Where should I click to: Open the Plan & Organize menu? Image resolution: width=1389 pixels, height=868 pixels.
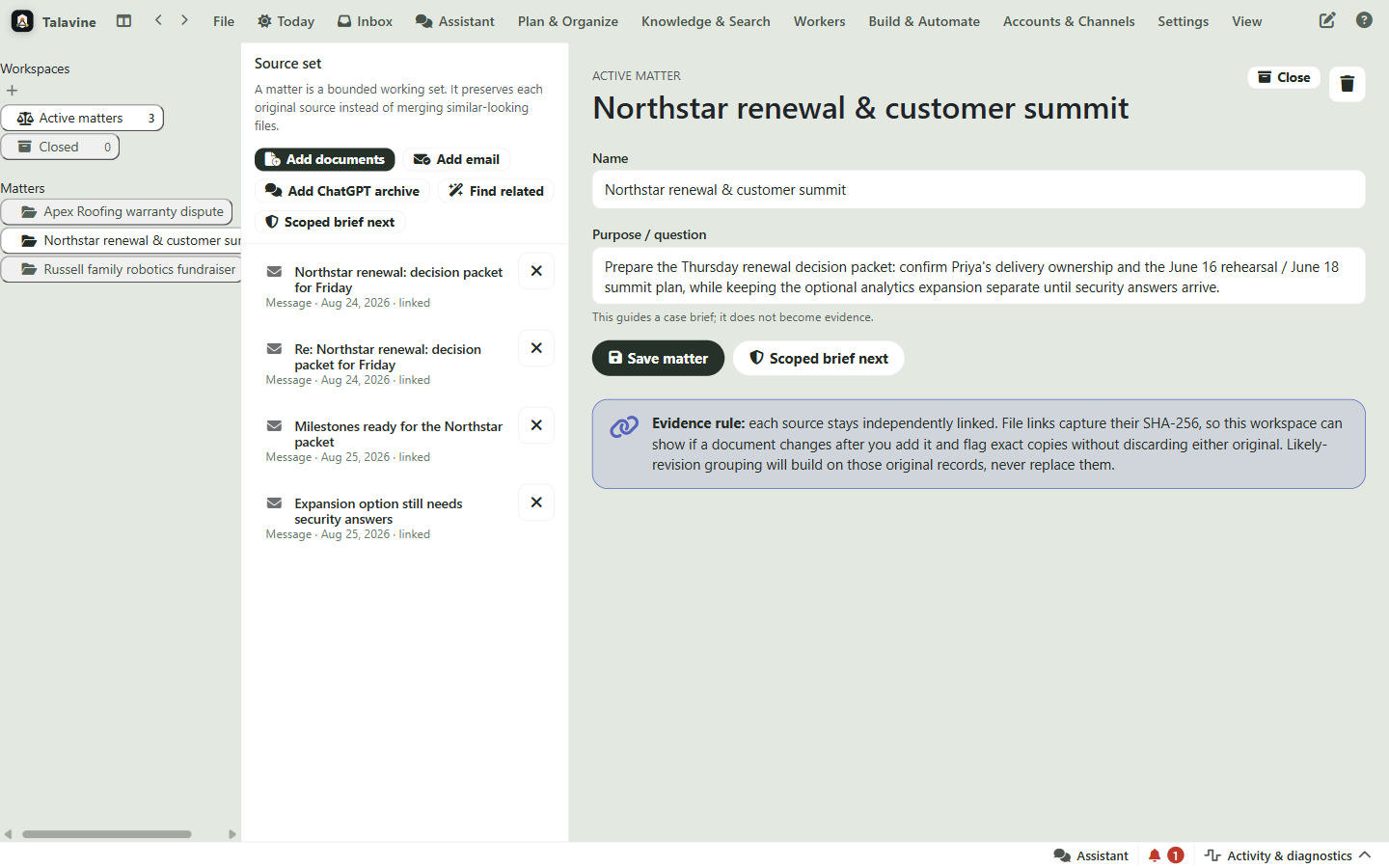coord(568,21)
